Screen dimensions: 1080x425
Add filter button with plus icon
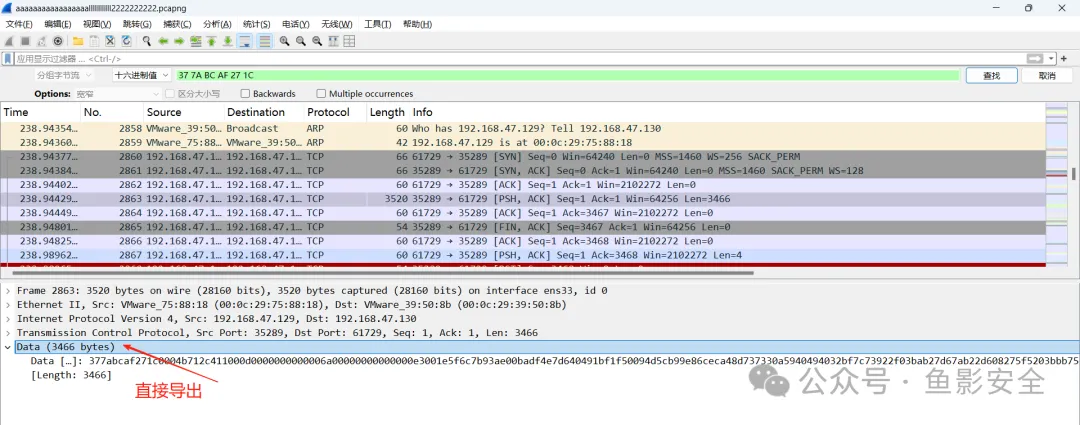pyautogui.click(x=1065, y=59)
